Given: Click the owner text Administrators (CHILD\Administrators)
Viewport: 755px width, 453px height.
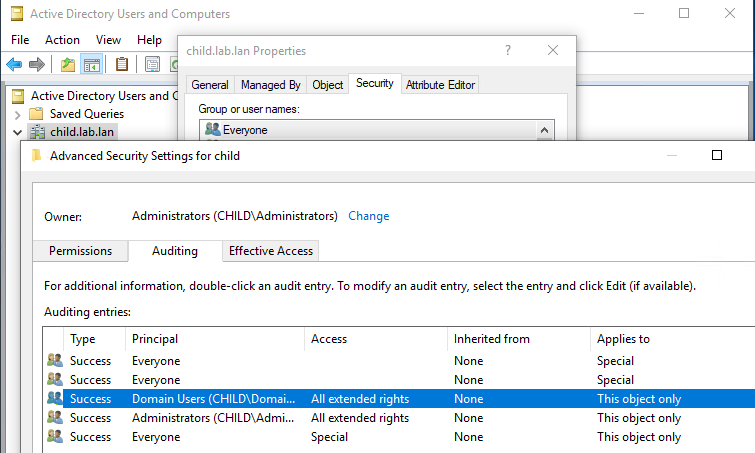Looking at the screenshot, I should 235,216.
